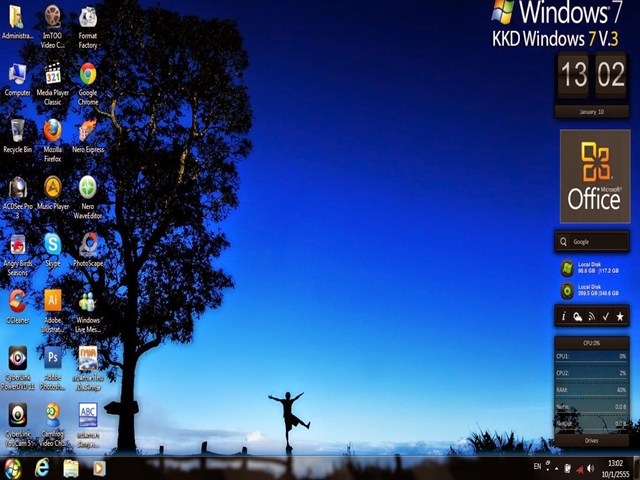Click the RAM 40% usage bar
This screenshot has height=480, width=640.
pyautogui.click(x=591, y=392)
